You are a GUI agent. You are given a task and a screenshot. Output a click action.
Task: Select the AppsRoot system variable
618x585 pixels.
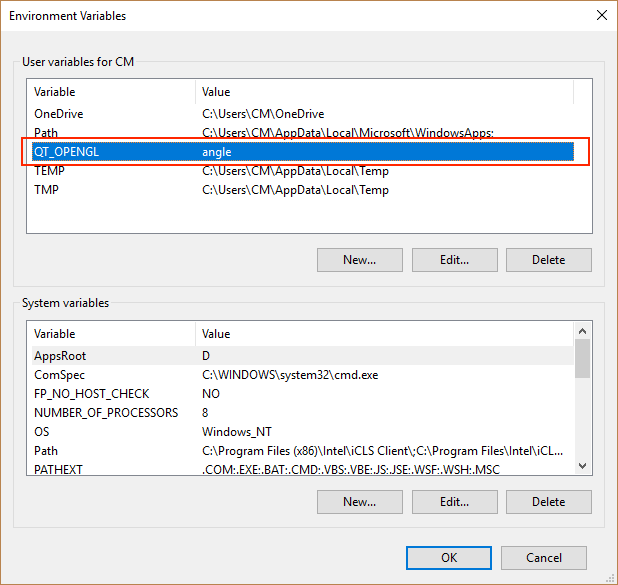(x=60, y=356)
